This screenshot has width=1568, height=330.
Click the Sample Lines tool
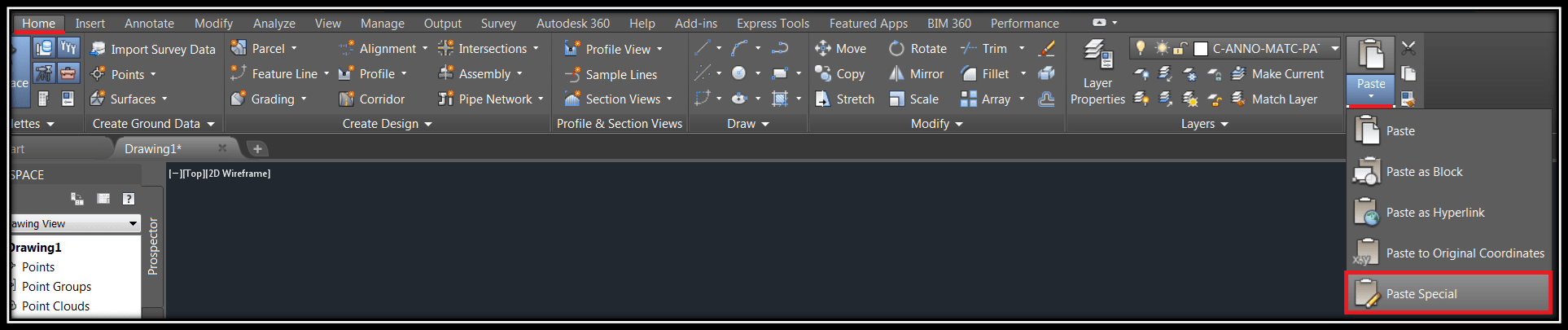click(611, 74)
